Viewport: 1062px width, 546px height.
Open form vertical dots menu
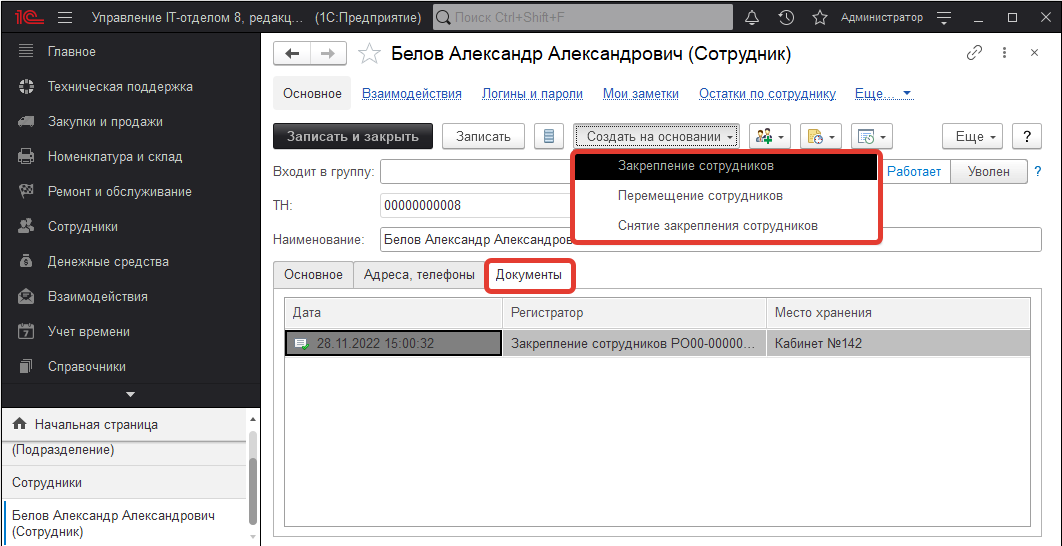click(1004, 53)
